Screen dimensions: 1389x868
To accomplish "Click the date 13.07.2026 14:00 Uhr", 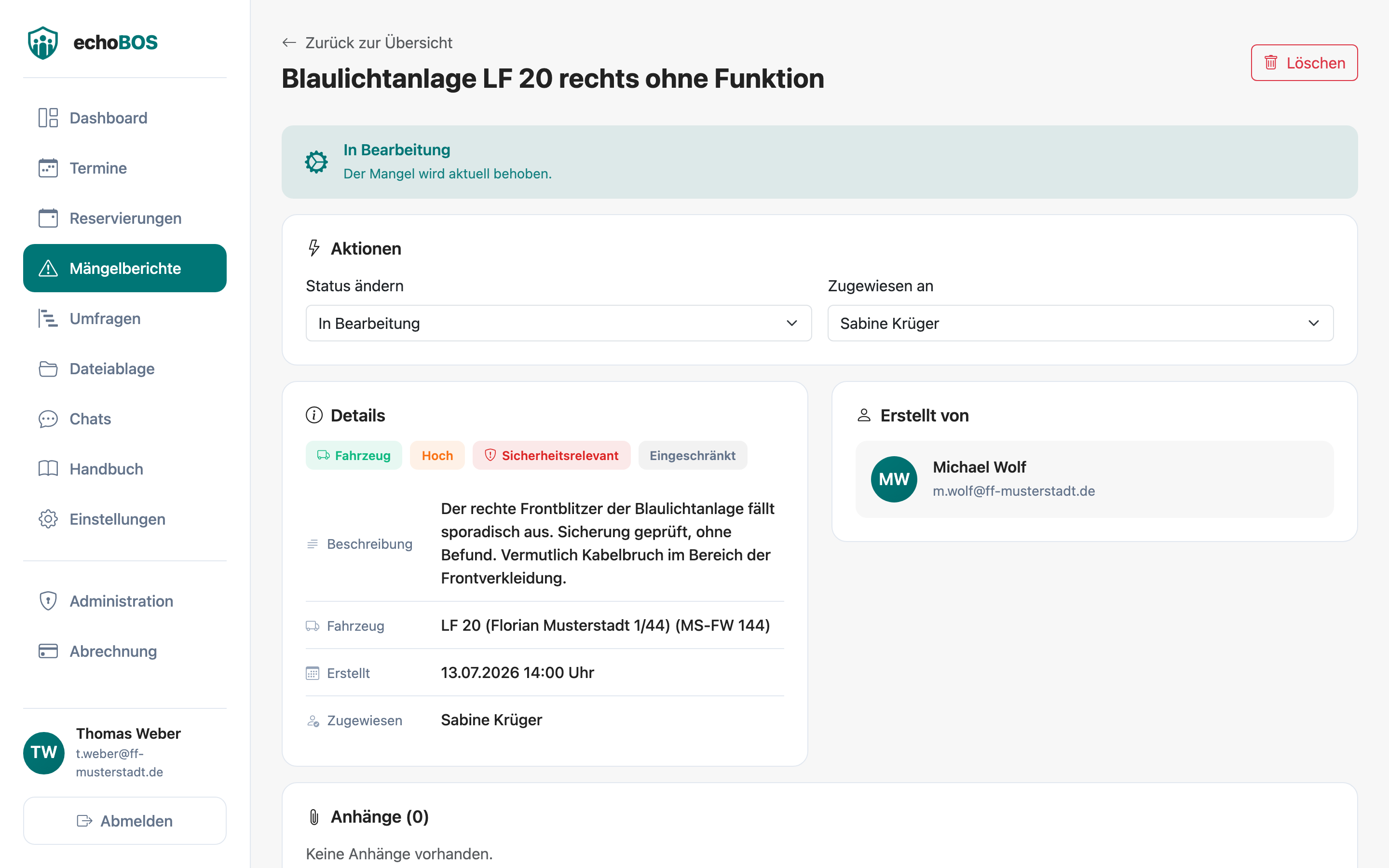I will coord(517,672).
